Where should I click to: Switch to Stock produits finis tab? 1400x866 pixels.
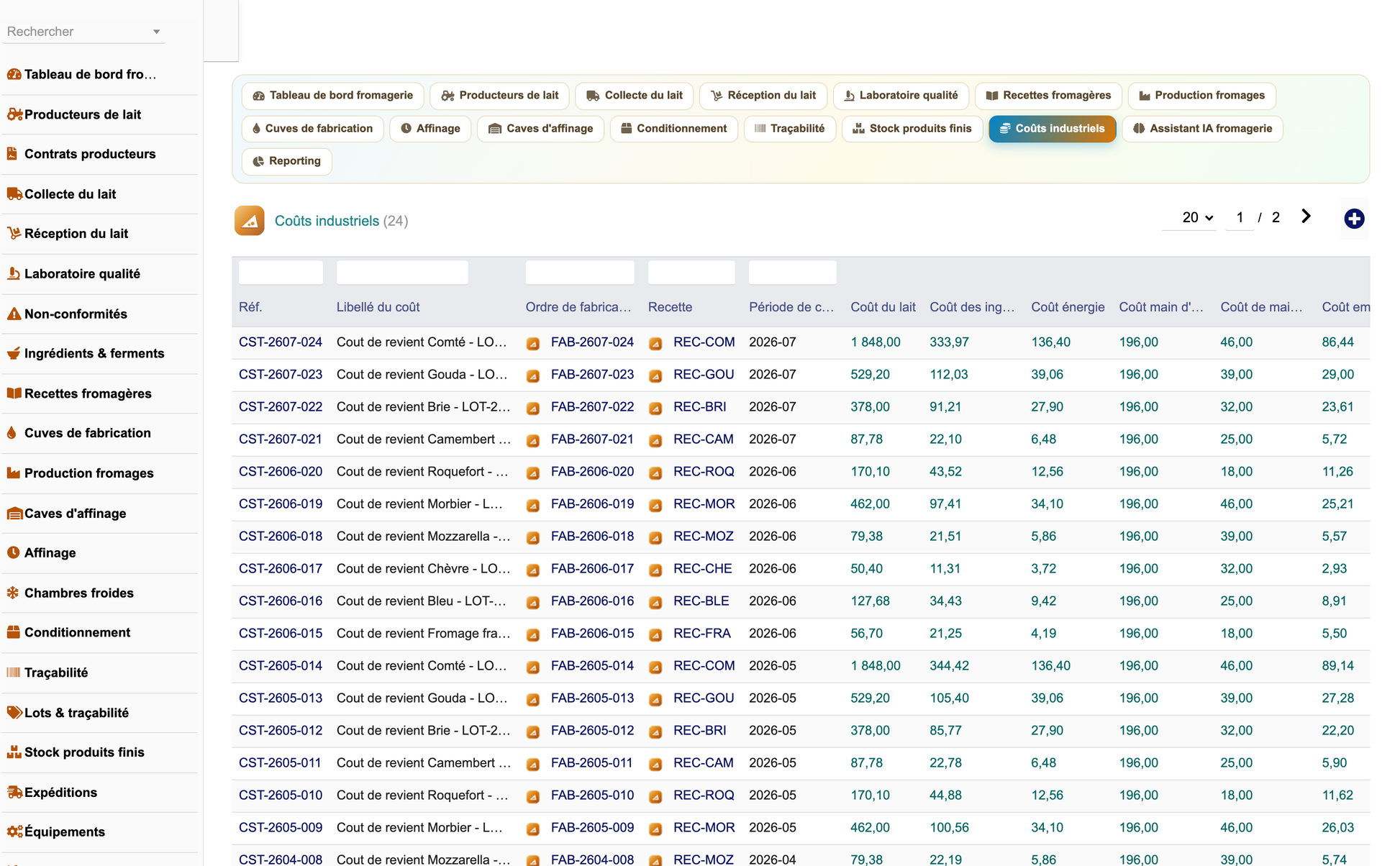(x=912, y=129)
